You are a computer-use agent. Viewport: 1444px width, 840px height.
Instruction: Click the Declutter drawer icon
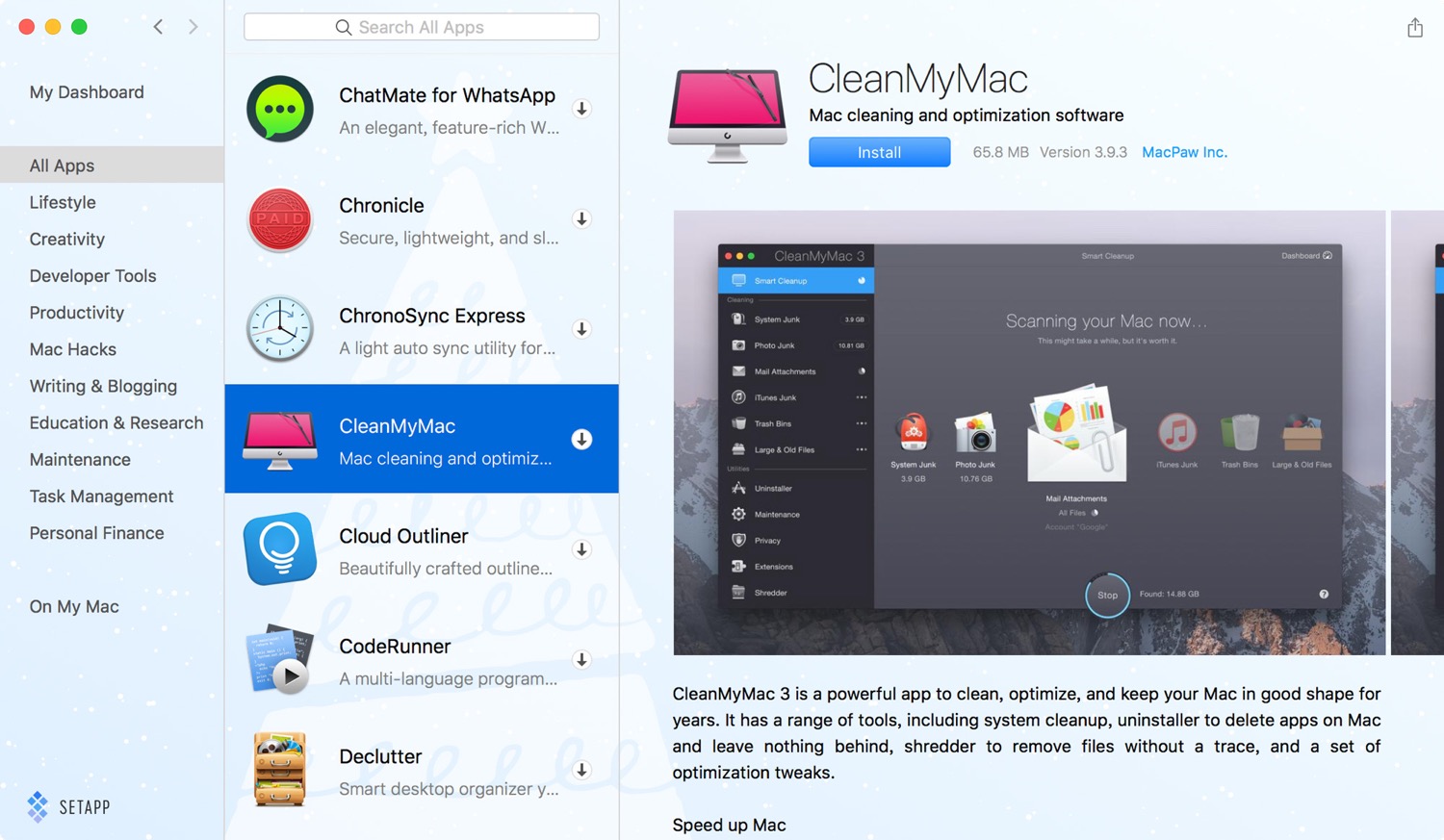(x=280, y=770)
